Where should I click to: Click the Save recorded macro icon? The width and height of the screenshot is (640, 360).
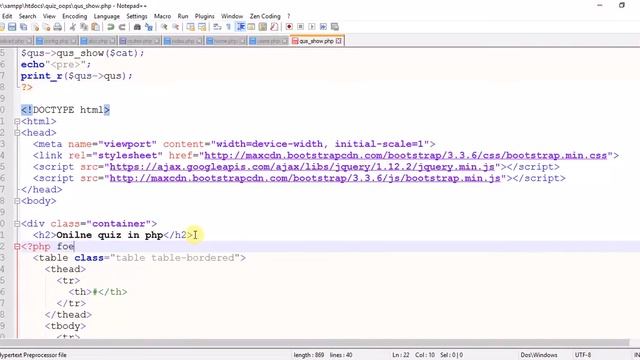pos(335,27)
